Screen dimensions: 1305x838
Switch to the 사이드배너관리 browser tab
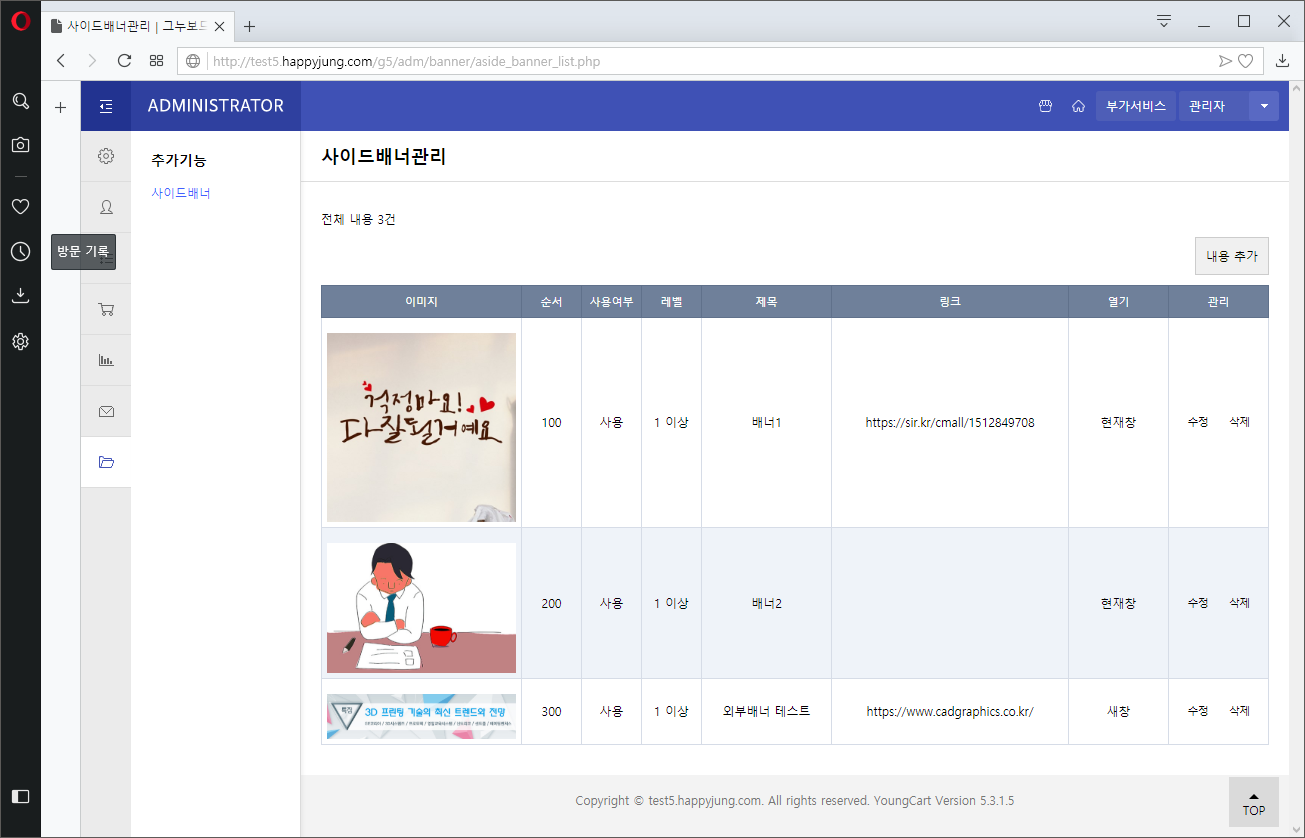click(x=130, y=26)
